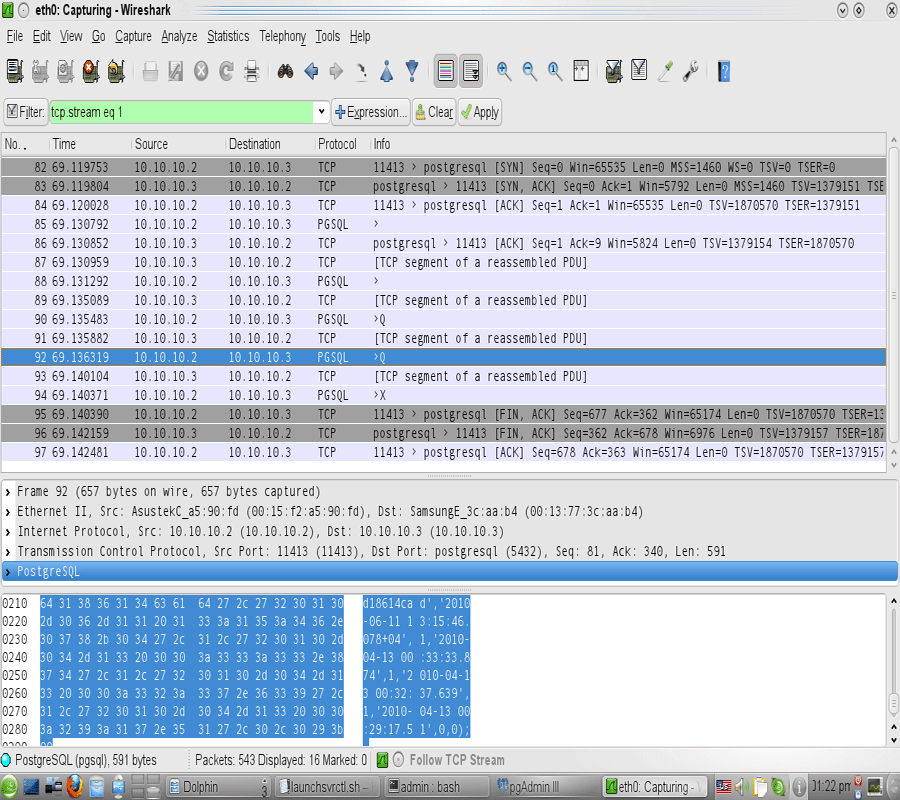Restart the running live capture

click(116, 71)
